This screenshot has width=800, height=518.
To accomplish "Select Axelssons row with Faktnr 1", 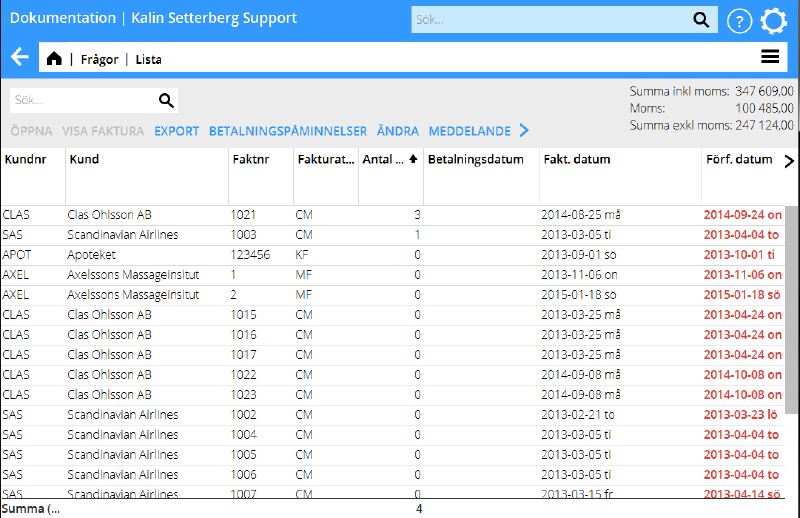I will click(393, 275).
